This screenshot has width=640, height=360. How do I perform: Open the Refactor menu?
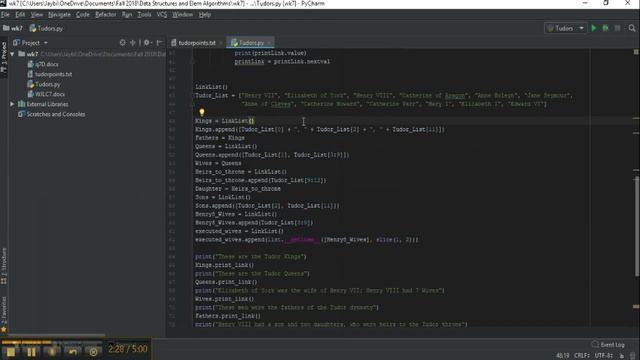(105, 14)
